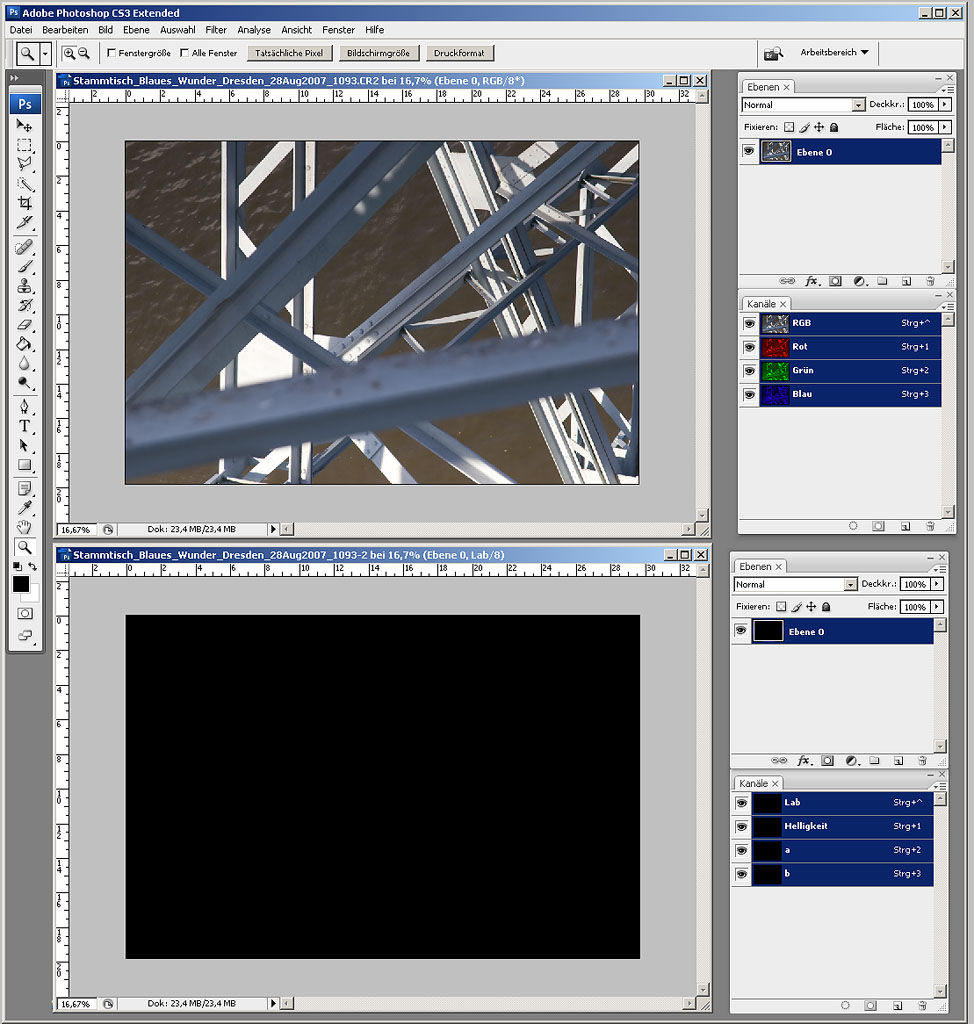Open the Ebene menu

(136, 30)
